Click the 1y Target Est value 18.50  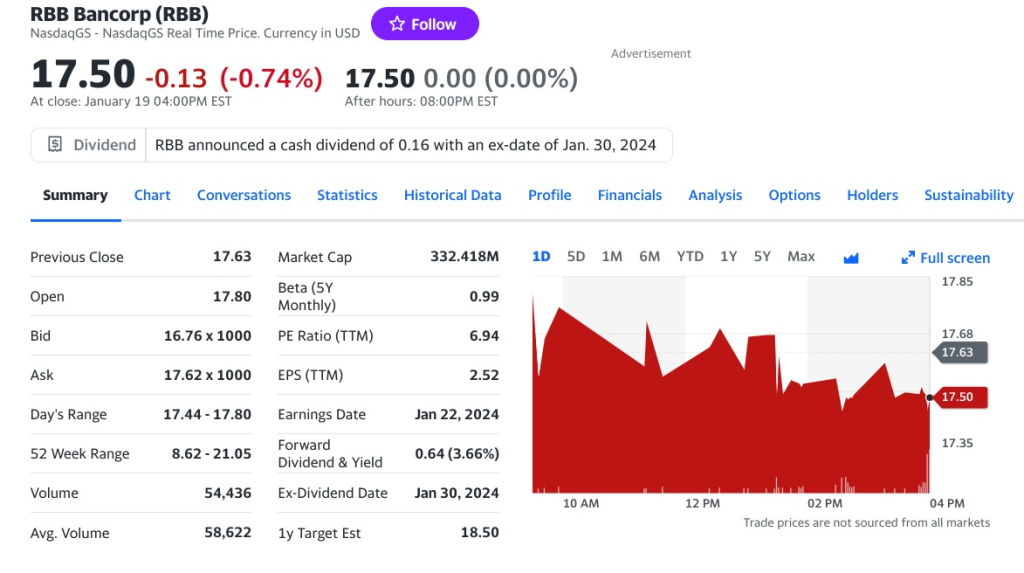click(x=480, y=532)
